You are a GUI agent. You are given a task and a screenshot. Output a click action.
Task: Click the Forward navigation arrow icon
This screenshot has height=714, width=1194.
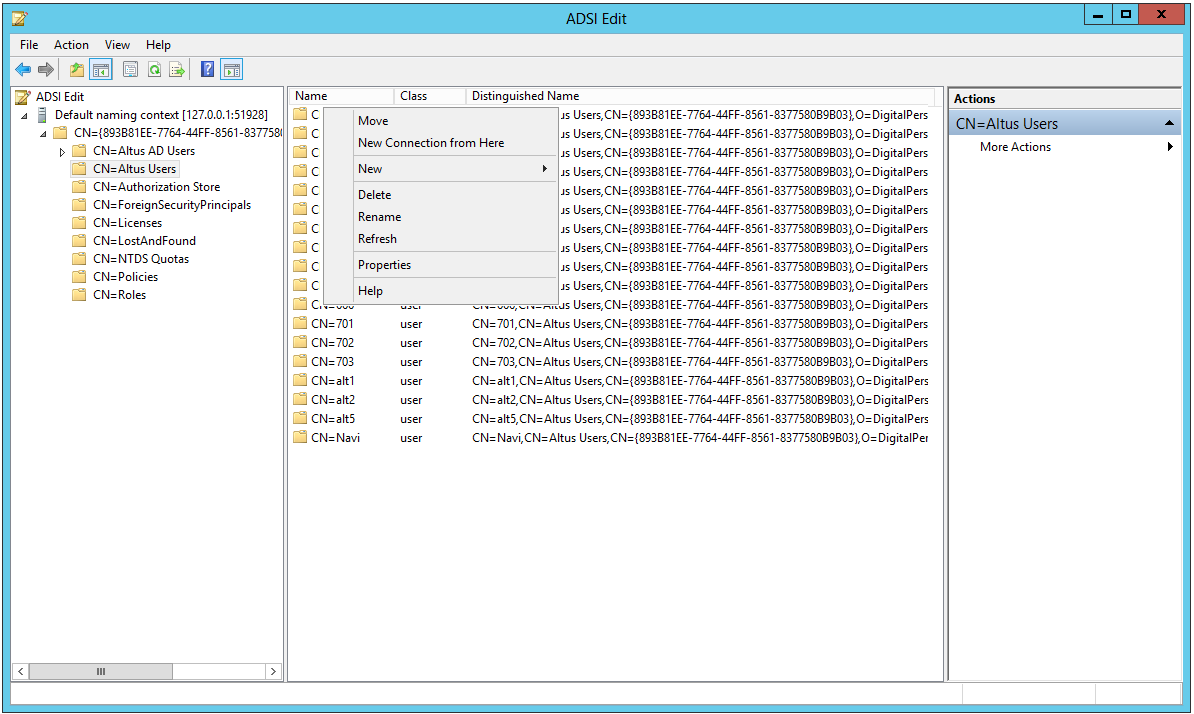(x=47, y=69)
